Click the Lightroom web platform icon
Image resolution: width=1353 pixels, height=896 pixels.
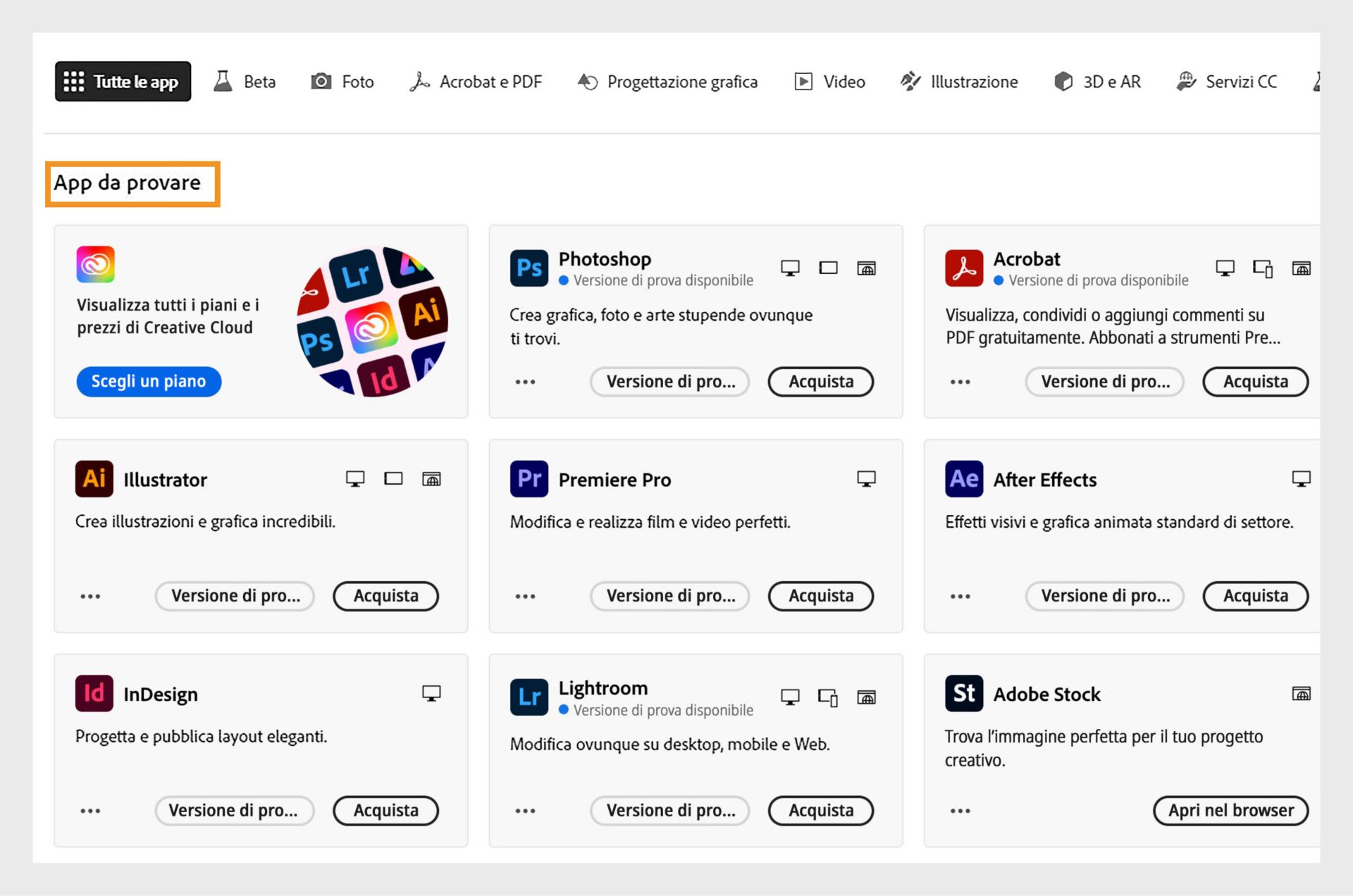click(866, 697)
